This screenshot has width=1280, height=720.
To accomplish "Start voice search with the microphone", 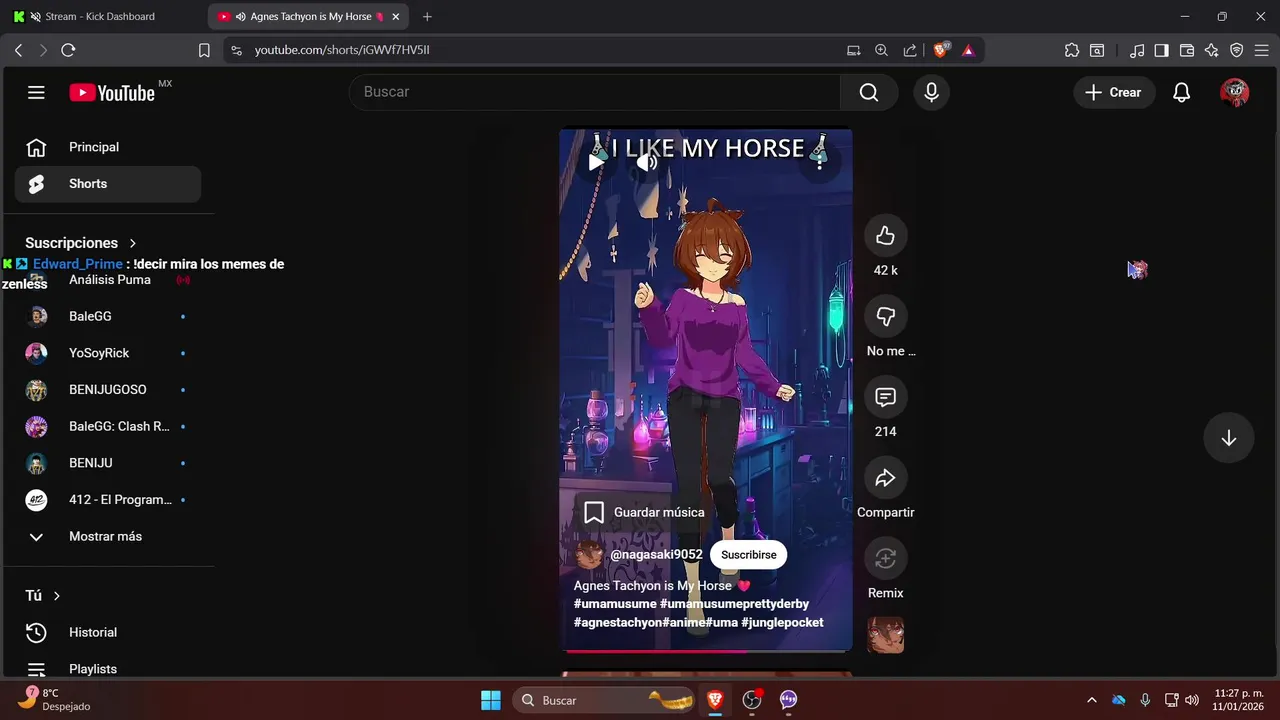I will pyautogui.click(x=931, y=92).
